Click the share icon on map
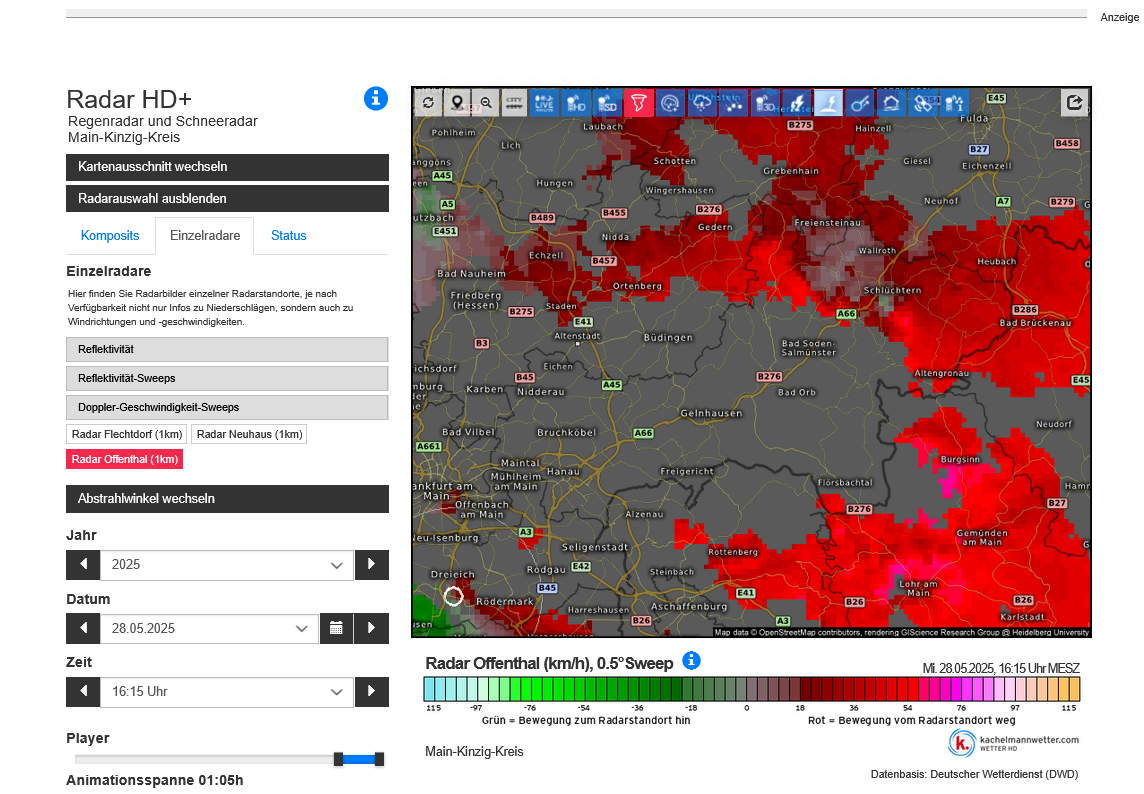The width and height of the screenshot is (1144, 794). 1075,102
